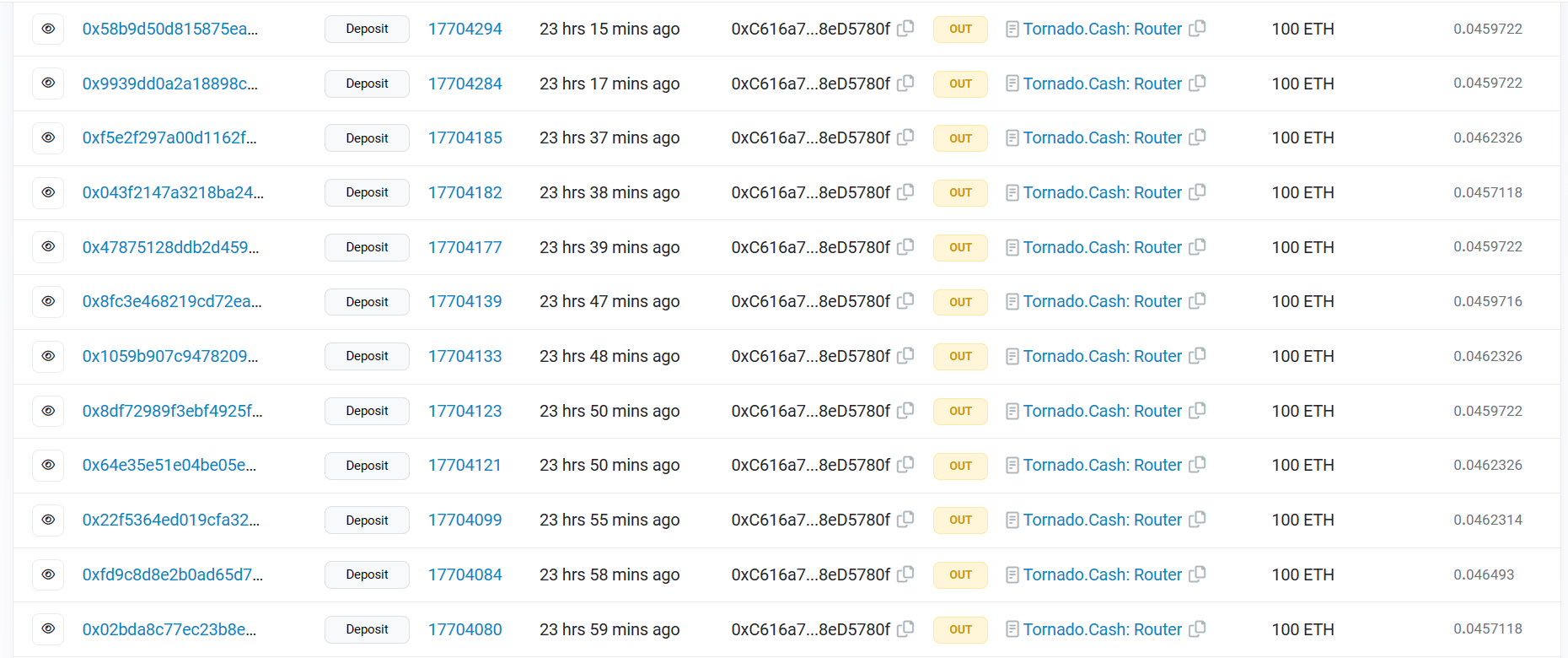Copy Tornado.Cash Router address in block 17704123 row
Image resolution: width=1568 pixels, height=658 pixels.
click(x=1197, y=411)
